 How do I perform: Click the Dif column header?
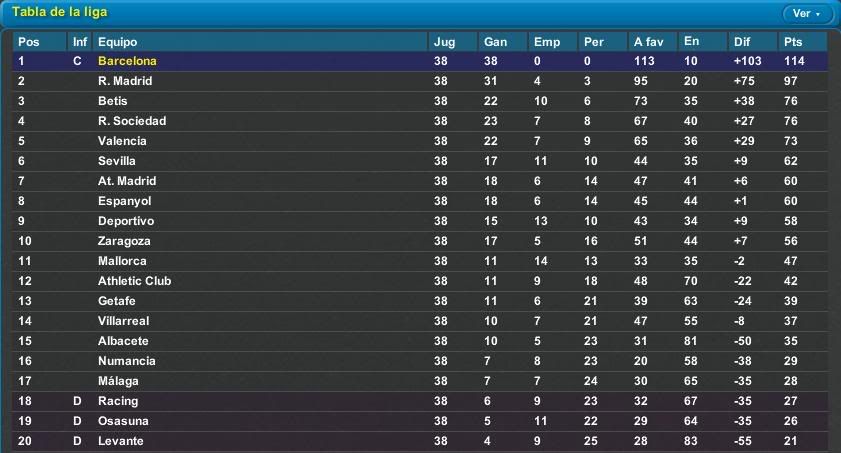[x=742, y=42]
